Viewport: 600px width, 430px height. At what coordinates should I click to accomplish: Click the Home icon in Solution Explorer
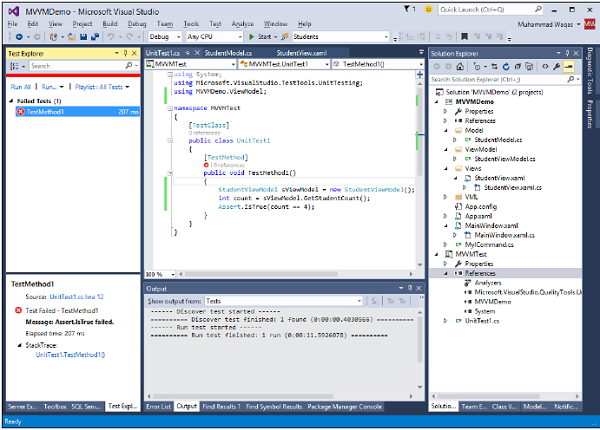tap(460, 65)
